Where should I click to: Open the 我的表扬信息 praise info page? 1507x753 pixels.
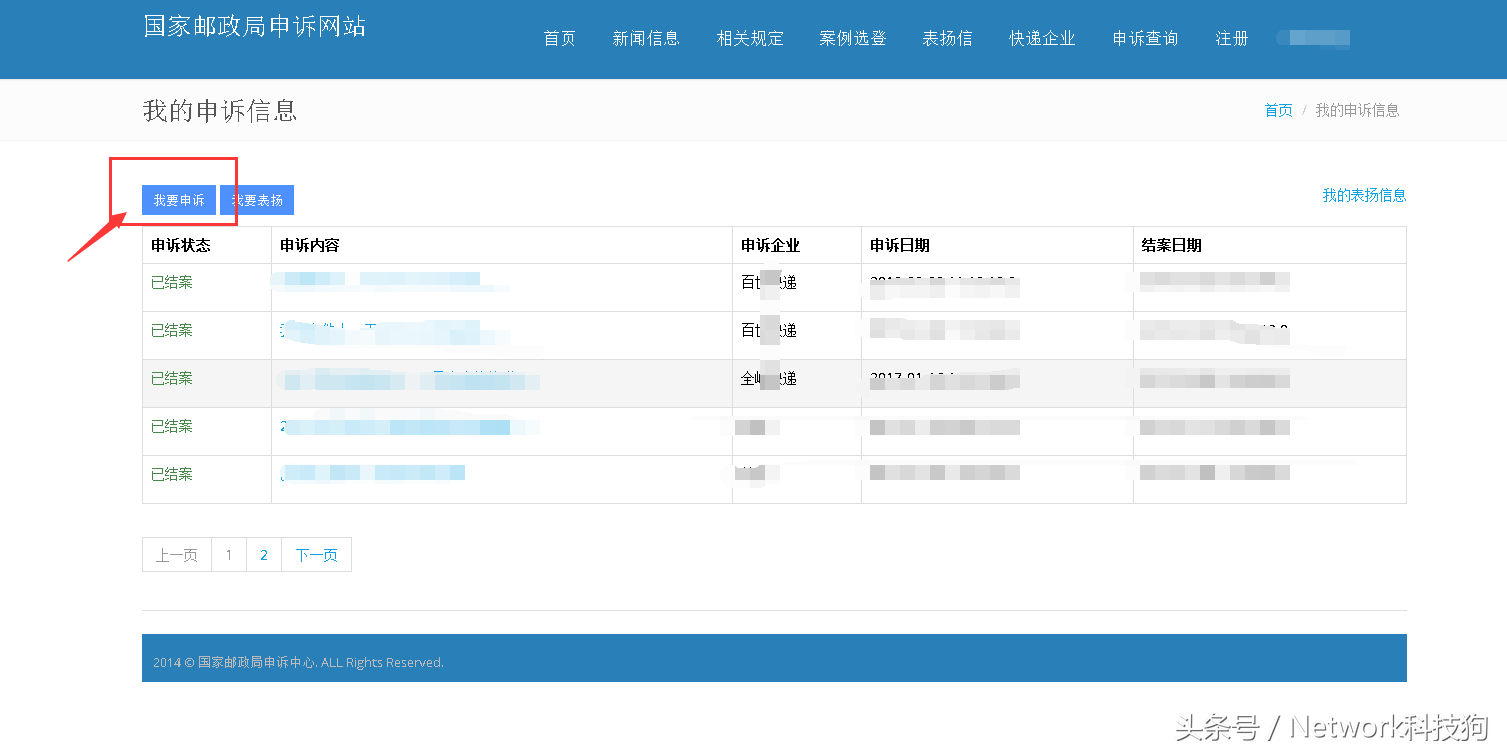coord(1363,196)
